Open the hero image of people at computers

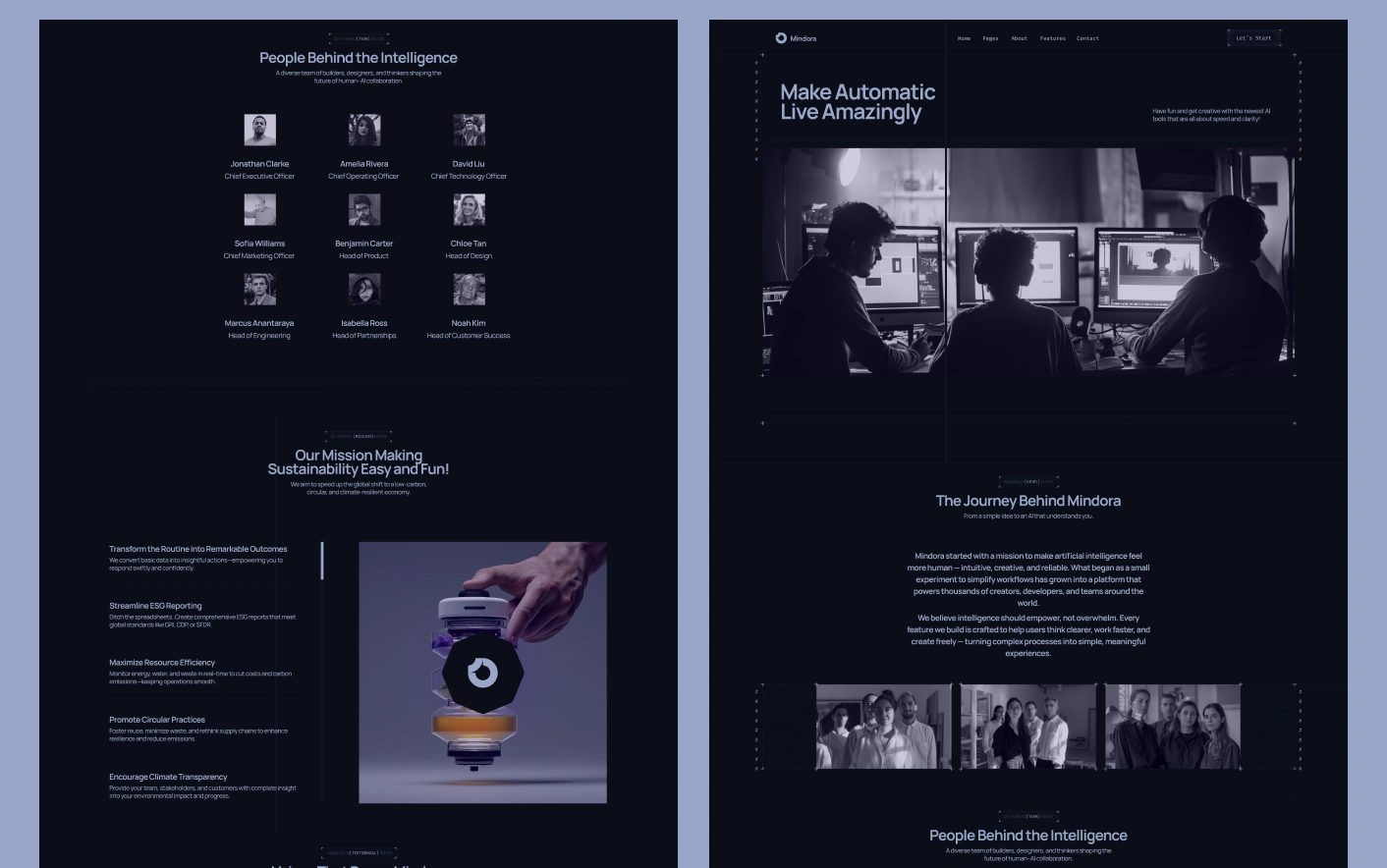[x=1027, y=261]
